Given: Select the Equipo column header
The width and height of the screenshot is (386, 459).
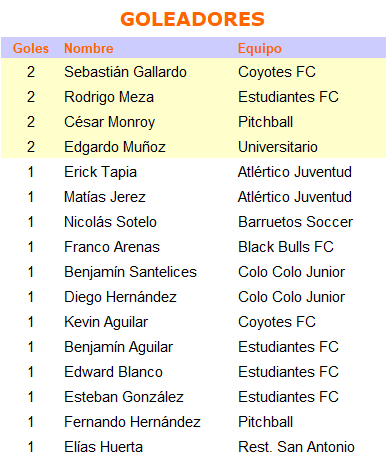Looking at the screenshot, I should point(260,49).
